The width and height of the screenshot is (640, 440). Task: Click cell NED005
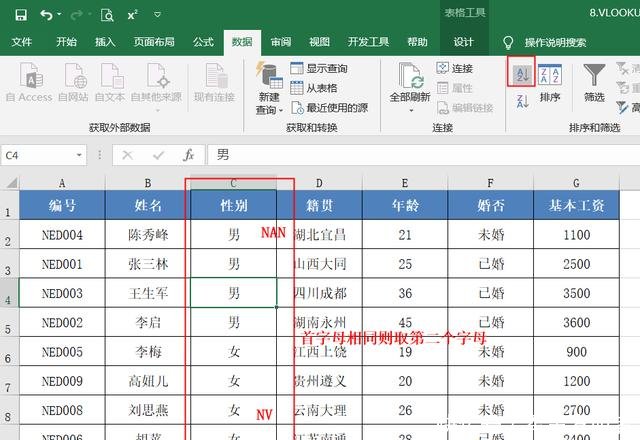pyautogui.click(x=62, y=351)
